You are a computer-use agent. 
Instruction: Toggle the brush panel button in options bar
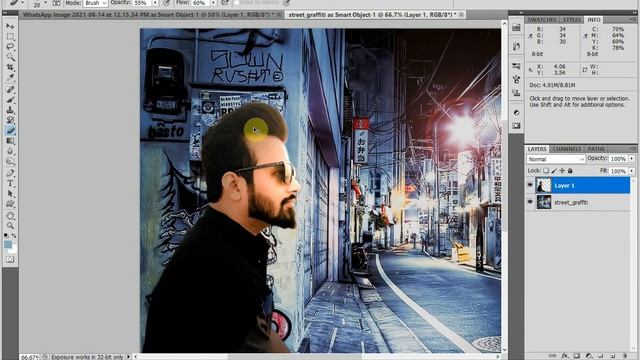point(56,3)
